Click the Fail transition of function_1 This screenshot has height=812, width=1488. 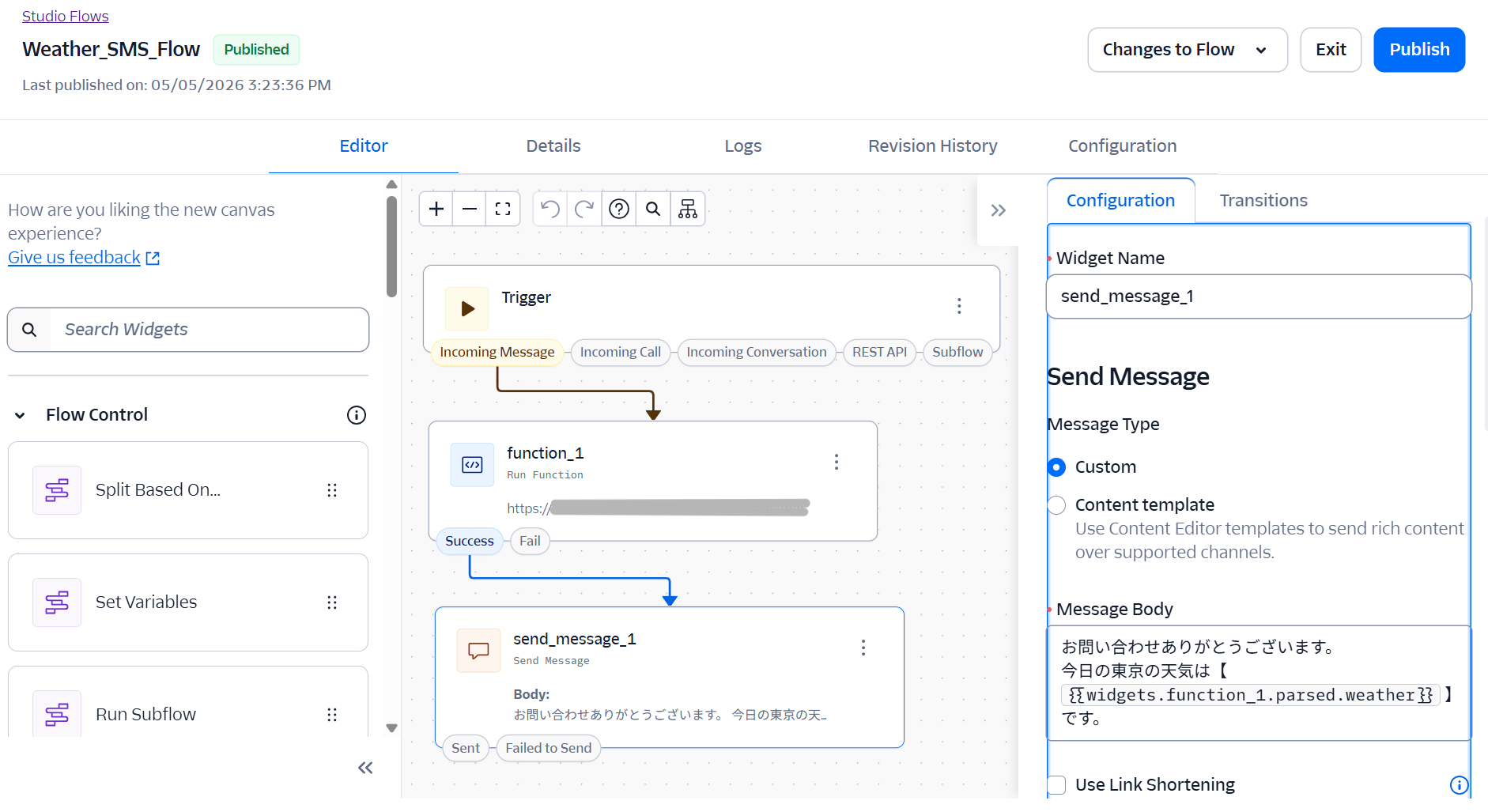(530, 541)
